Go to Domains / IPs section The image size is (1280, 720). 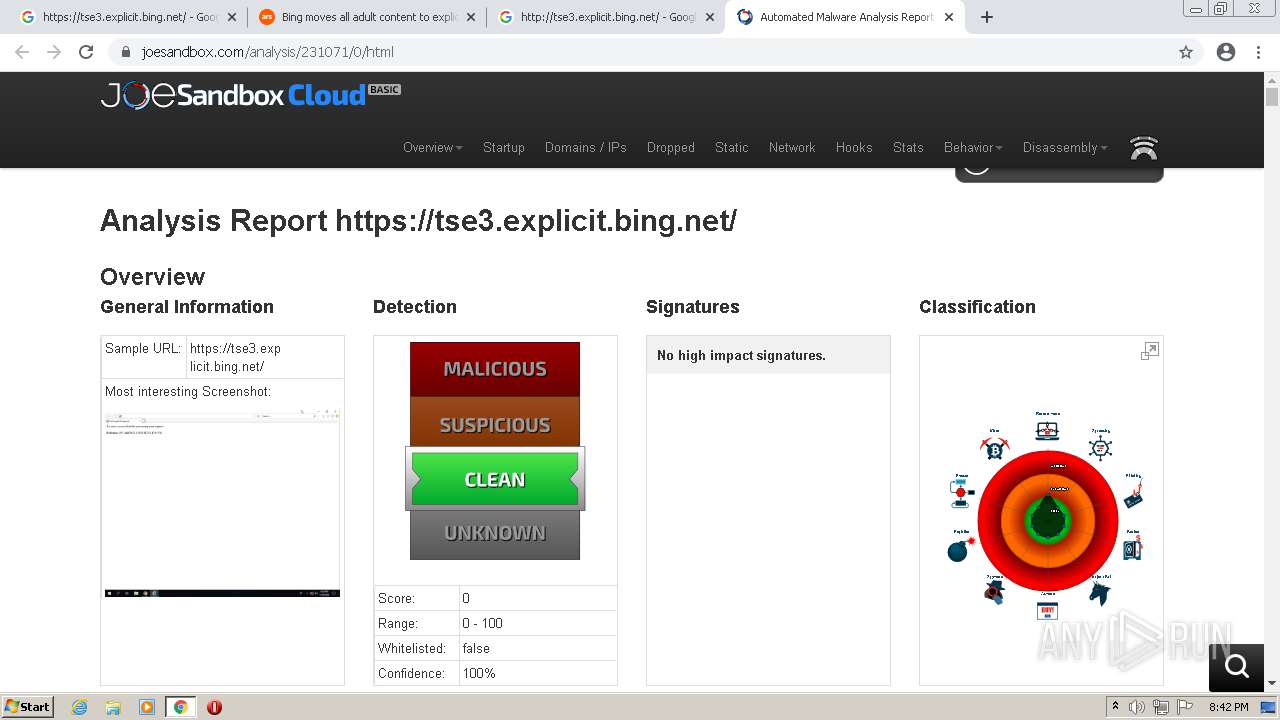[x=586, y=147]
